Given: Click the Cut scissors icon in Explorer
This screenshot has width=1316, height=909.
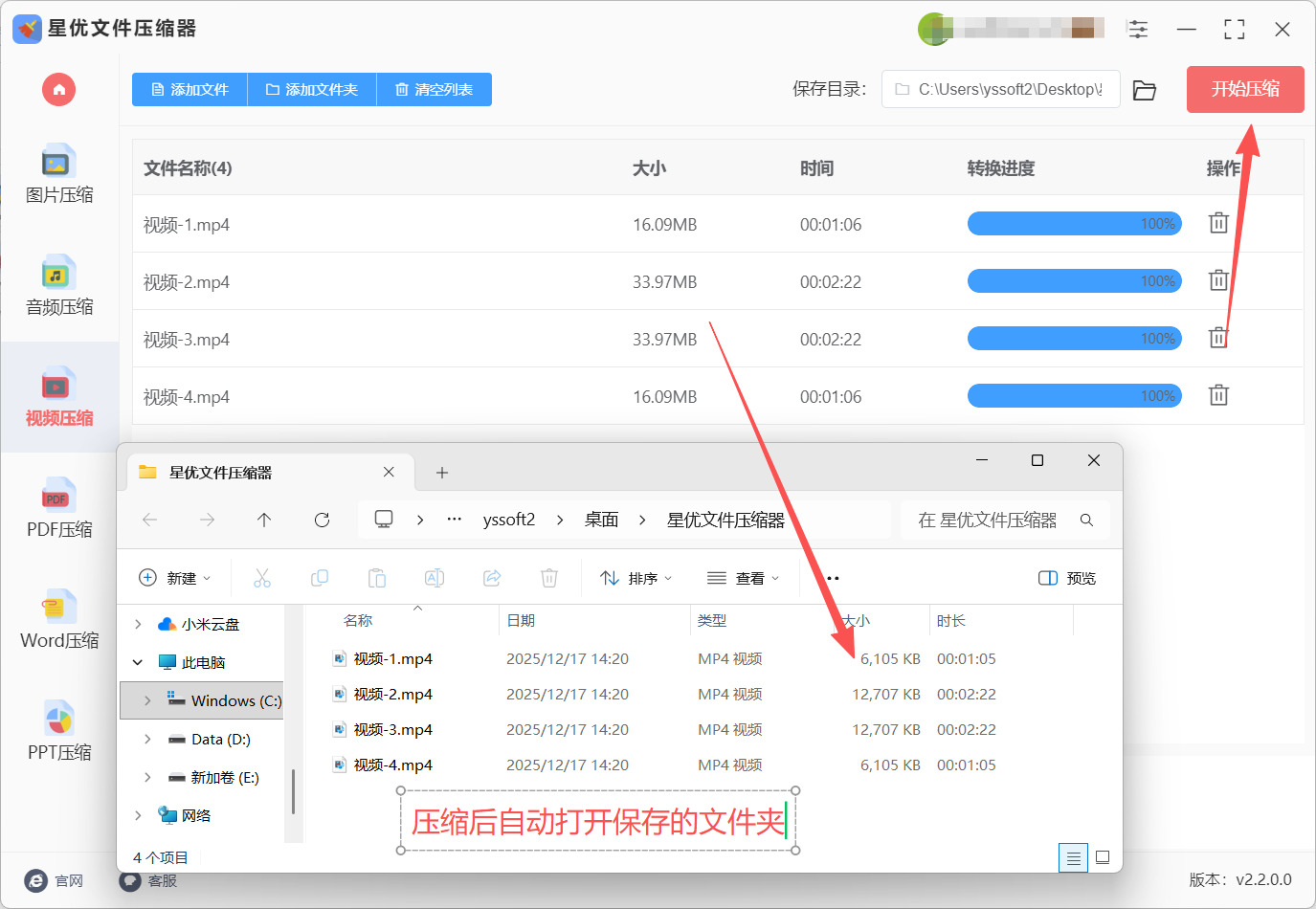Looking at the screenshot, I should pos(262,578).
